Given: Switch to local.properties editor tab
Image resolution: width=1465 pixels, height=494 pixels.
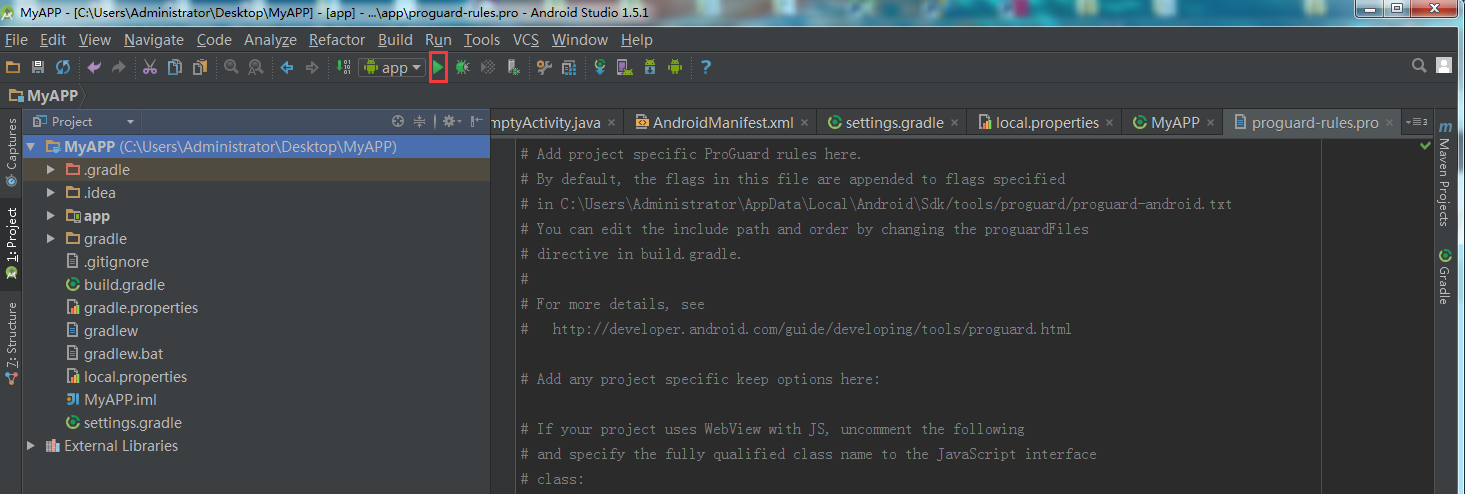Looking at the screenshot, I should (x=1047, y=122).
